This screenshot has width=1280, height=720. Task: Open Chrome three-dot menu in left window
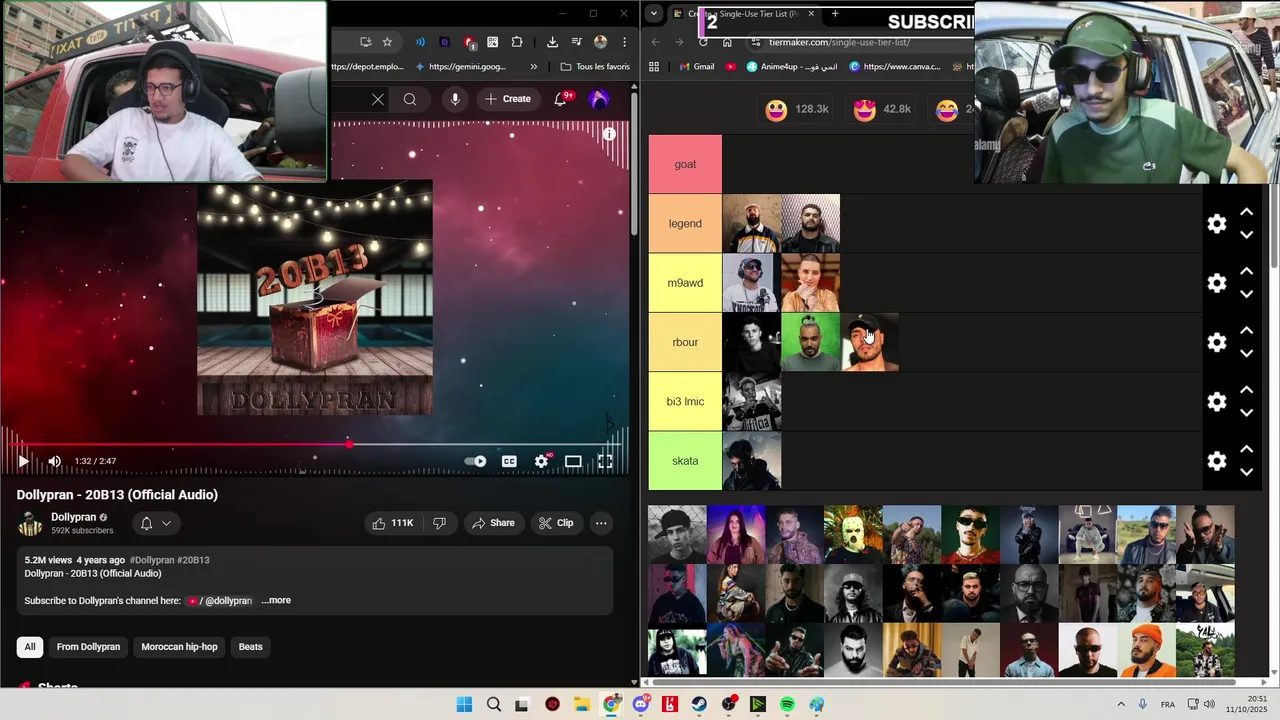[x=625, y=42]
